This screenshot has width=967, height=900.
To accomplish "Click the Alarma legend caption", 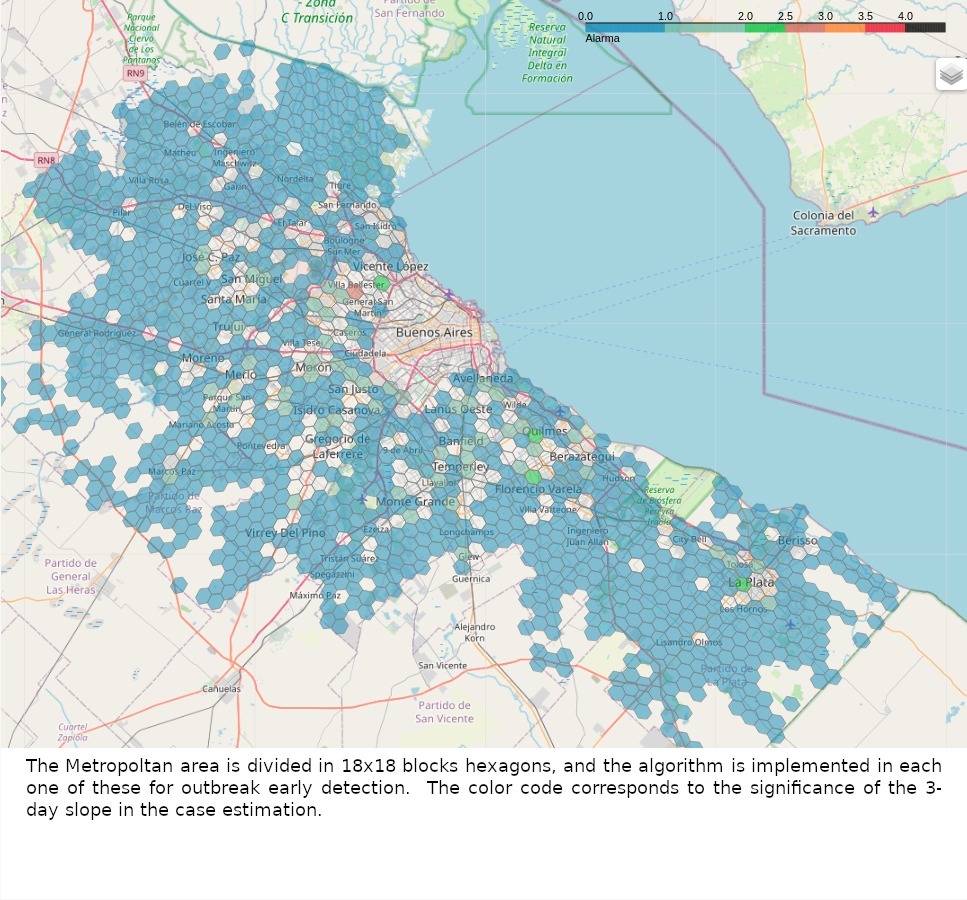I will 602,39.
